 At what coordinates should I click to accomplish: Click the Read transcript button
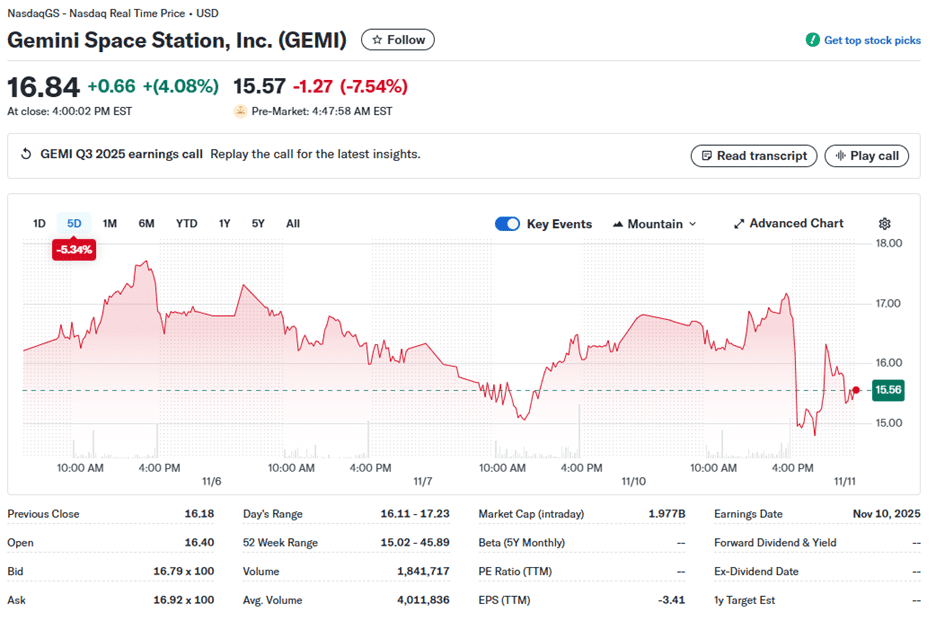click(x=753, y=156)
